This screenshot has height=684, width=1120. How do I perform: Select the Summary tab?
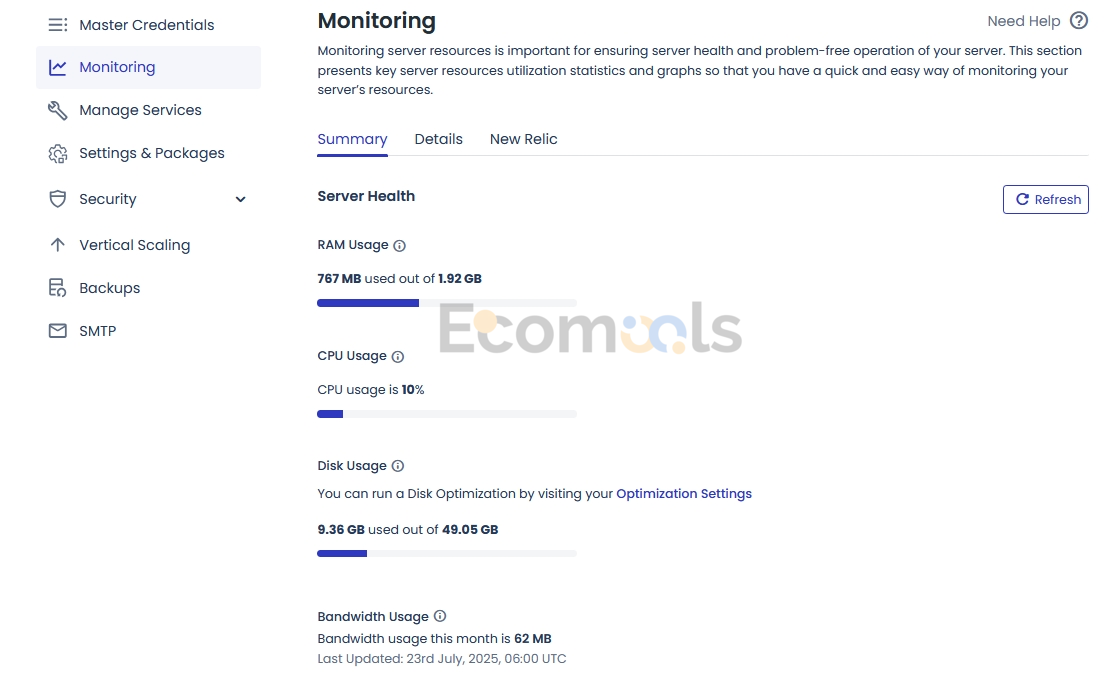pos(352,139)
